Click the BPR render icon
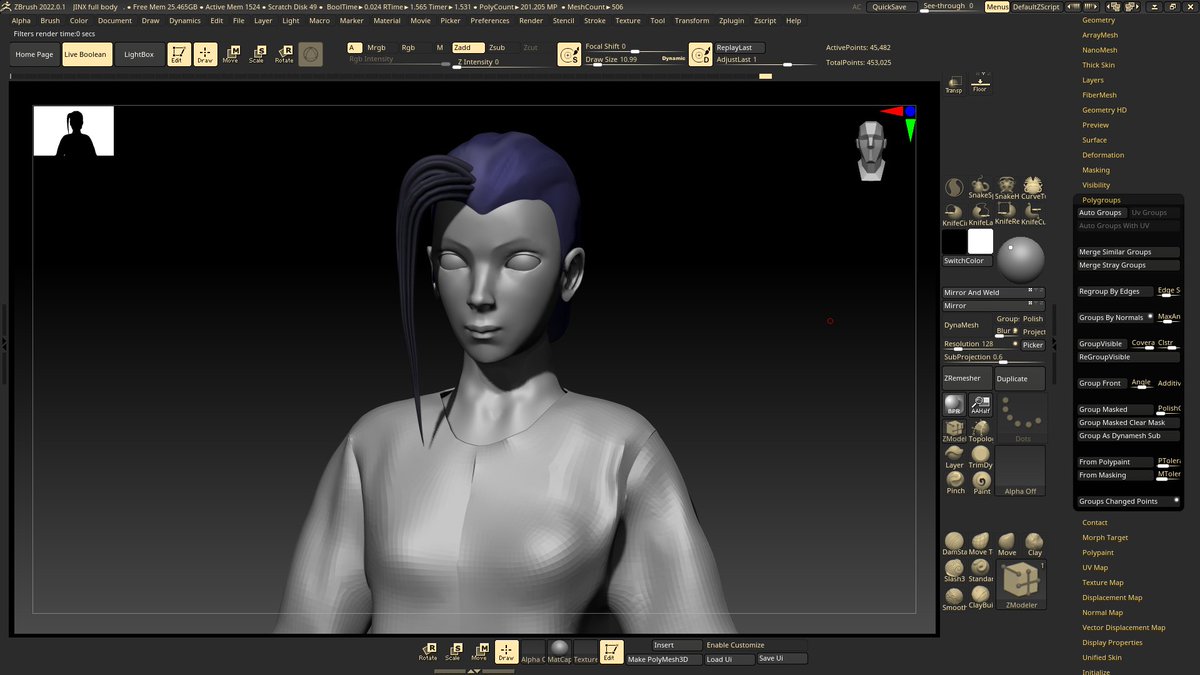The image size is (1200, 675). [x=954, y=404]
